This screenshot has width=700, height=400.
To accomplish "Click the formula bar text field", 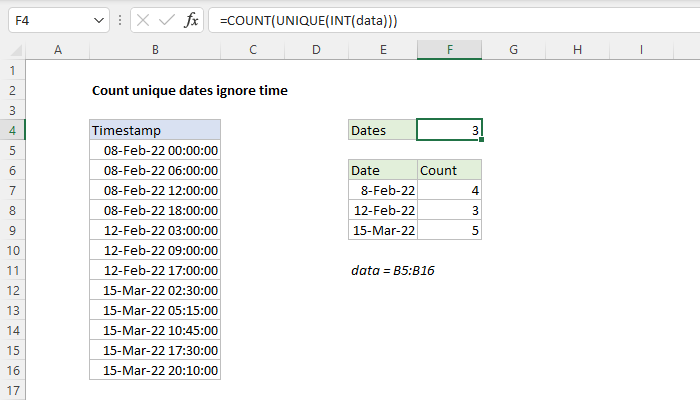I will click(450, 20).
